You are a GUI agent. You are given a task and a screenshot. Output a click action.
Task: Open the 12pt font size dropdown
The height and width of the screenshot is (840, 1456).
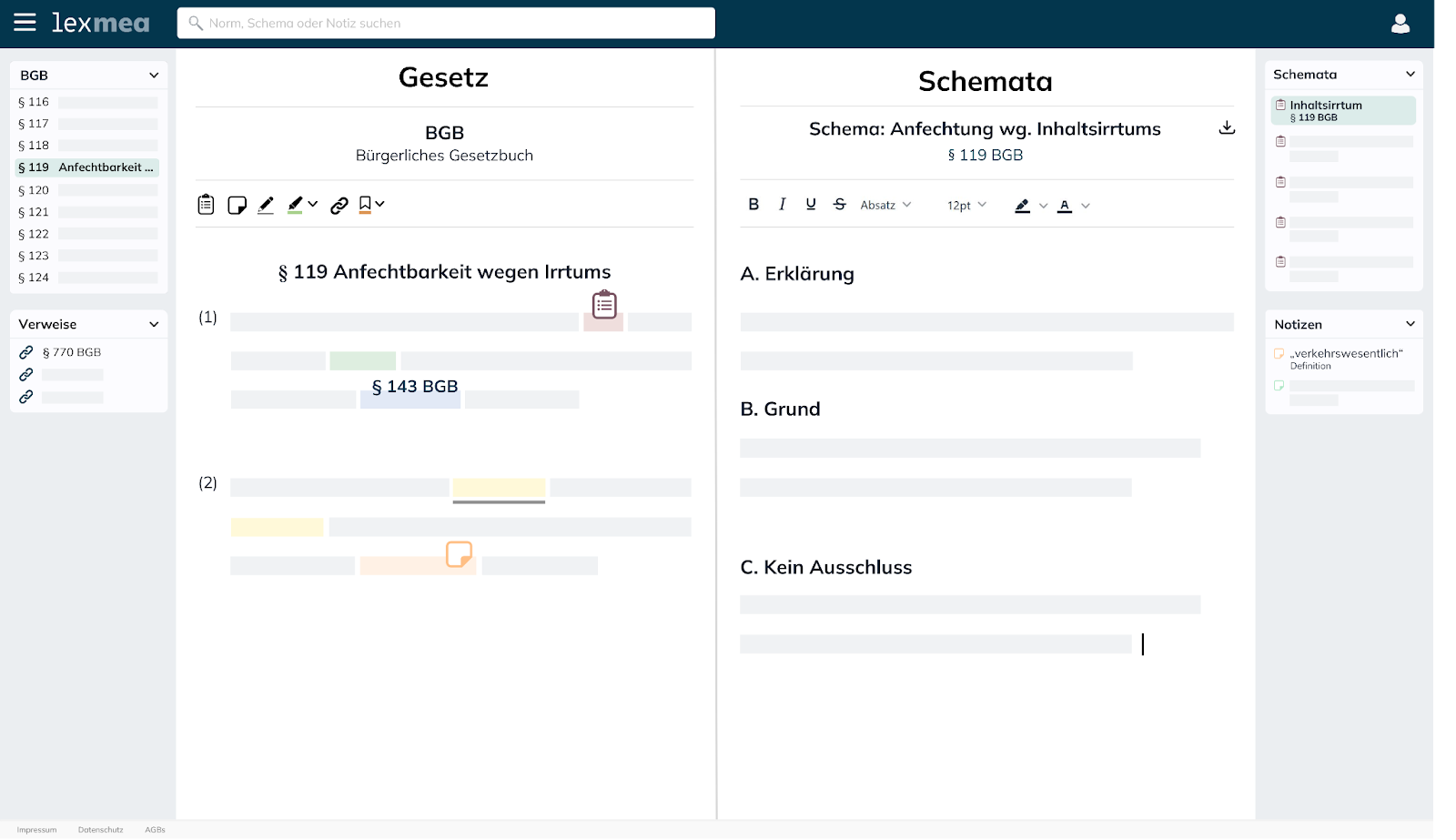[x=966, y=205]
